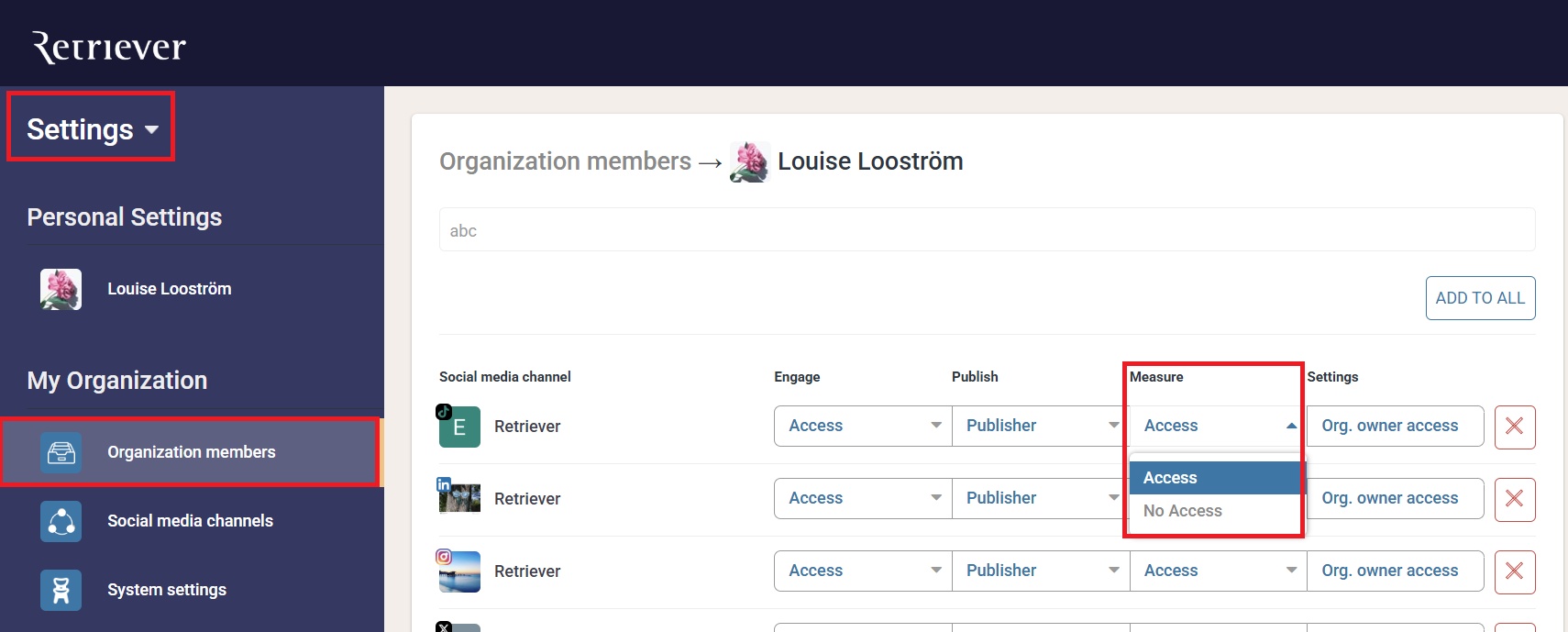The width and height of the screenshot is (1568, 632).
Task: Click the Settings column header in table
Action: click(x=1332, y=377)
